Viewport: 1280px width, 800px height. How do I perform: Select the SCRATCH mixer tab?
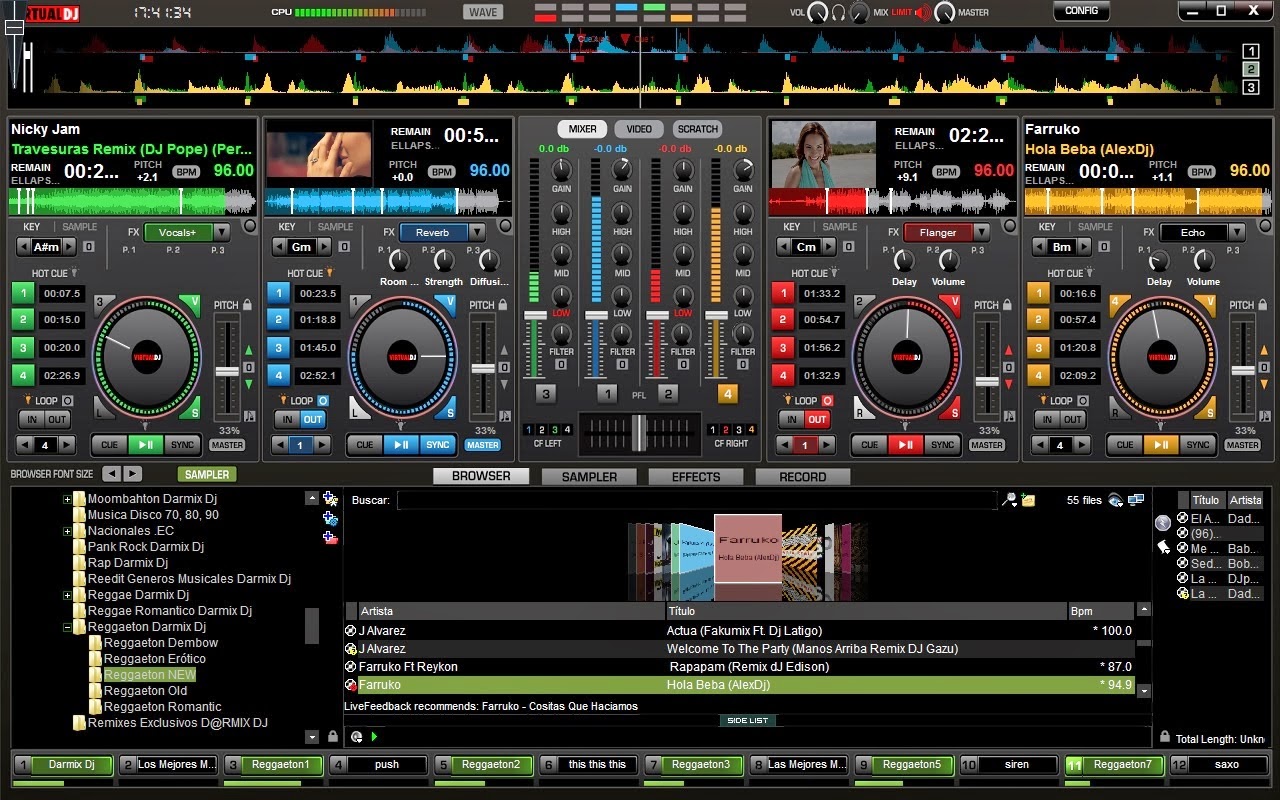coord(697,129)
